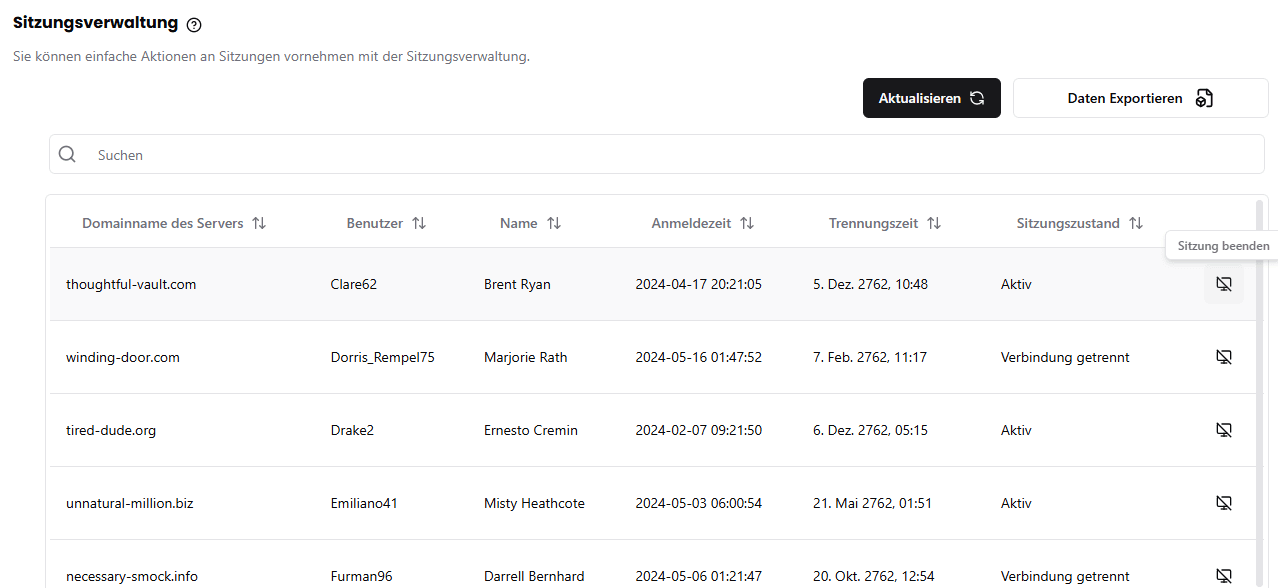Click user Furman96
Screen dimensions: 1278x588
[x=362, y=576]
